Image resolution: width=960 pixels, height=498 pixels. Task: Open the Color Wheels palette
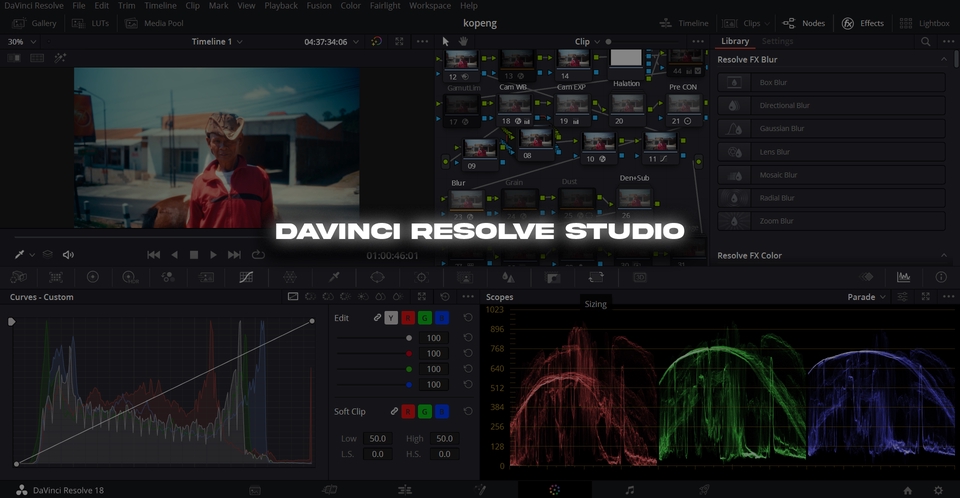92,277
